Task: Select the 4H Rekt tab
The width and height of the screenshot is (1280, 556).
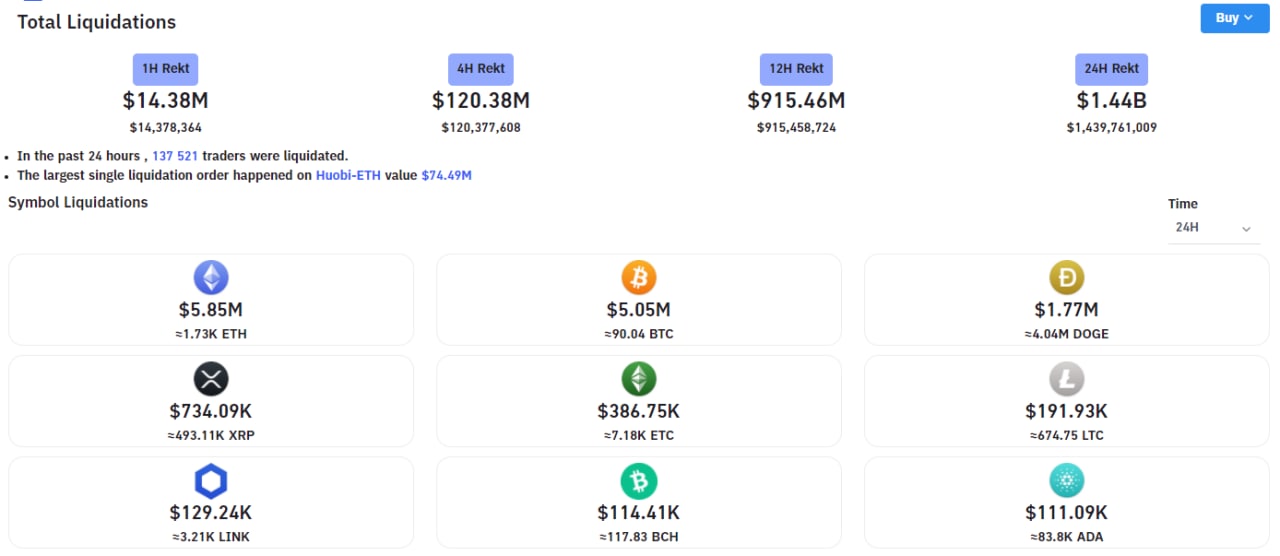Action: tap(481, 69)
